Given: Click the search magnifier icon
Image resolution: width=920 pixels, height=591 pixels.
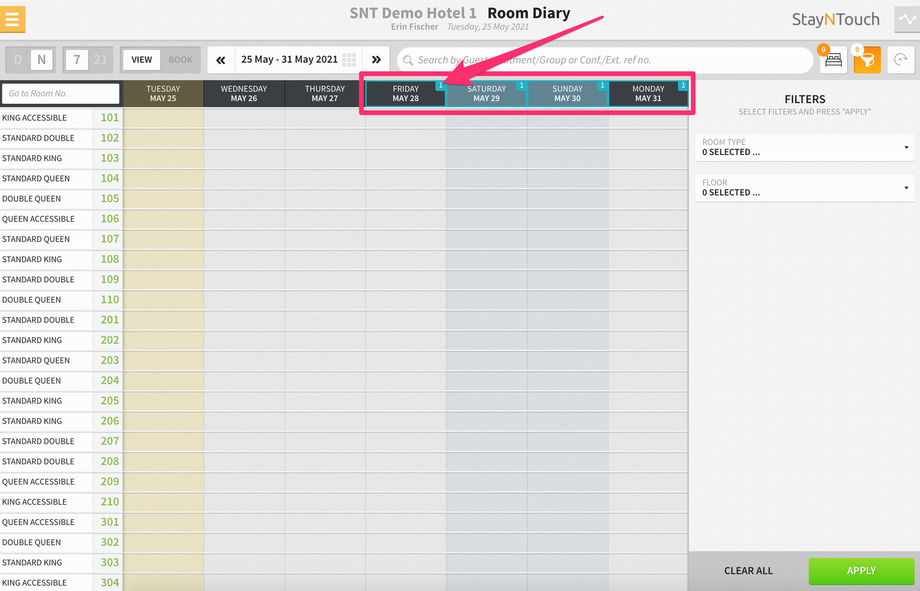Looking at the screenshot, I should 408,60.
